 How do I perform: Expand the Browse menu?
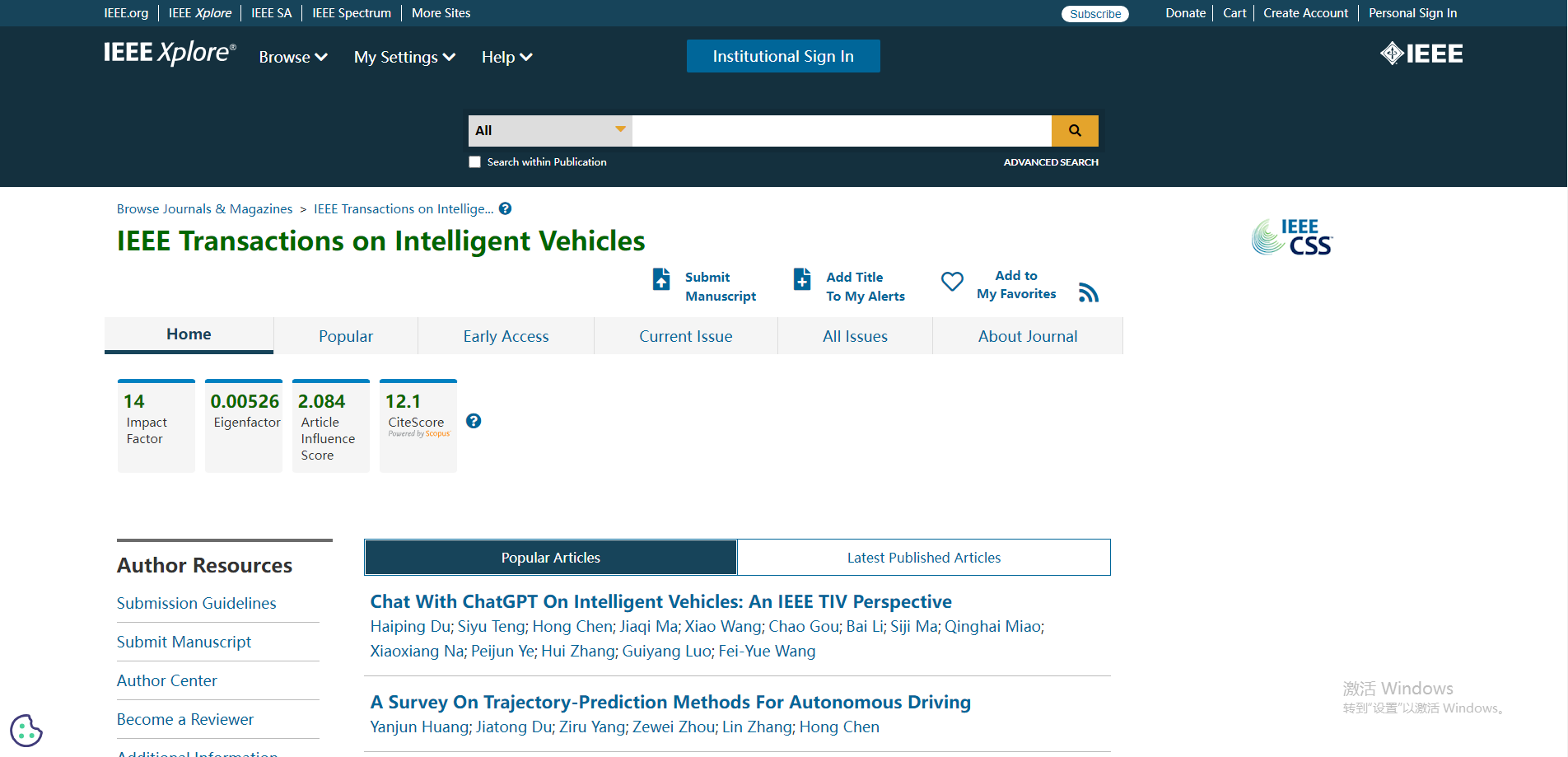click(293, 57)
